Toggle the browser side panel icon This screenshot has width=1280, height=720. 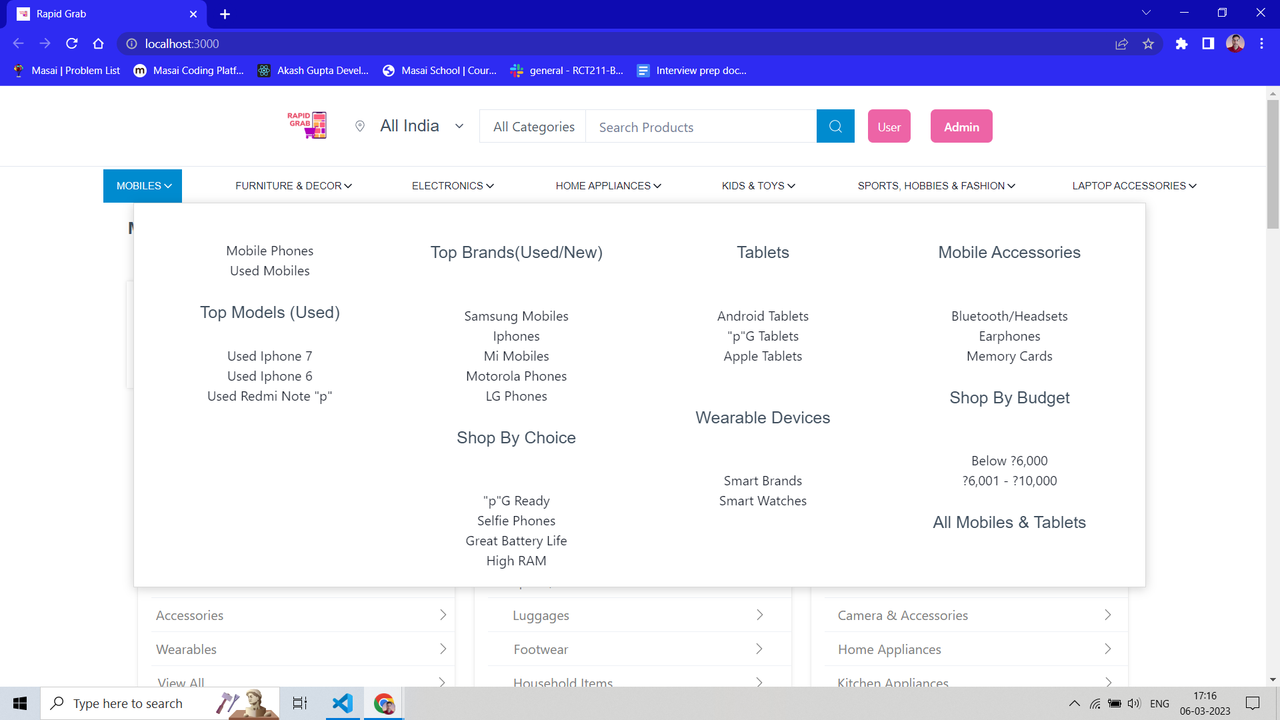[x=1208, y=44]
